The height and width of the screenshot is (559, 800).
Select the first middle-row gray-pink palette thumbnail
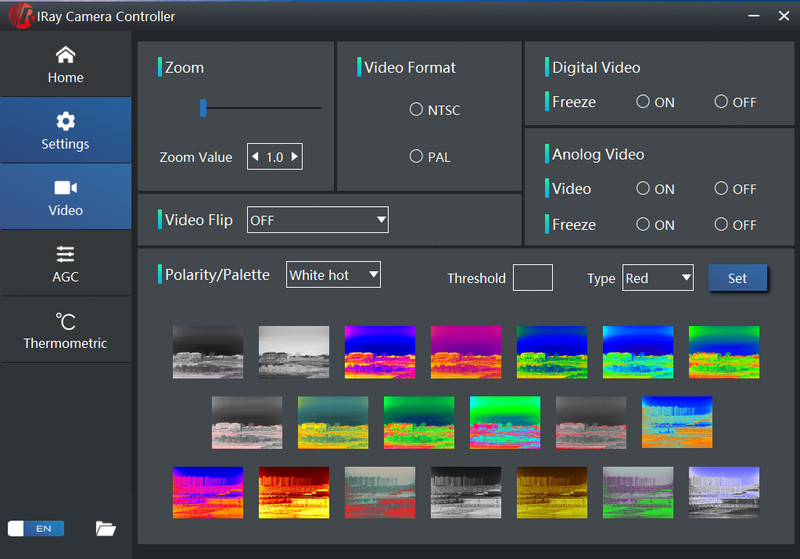[247, 422]
